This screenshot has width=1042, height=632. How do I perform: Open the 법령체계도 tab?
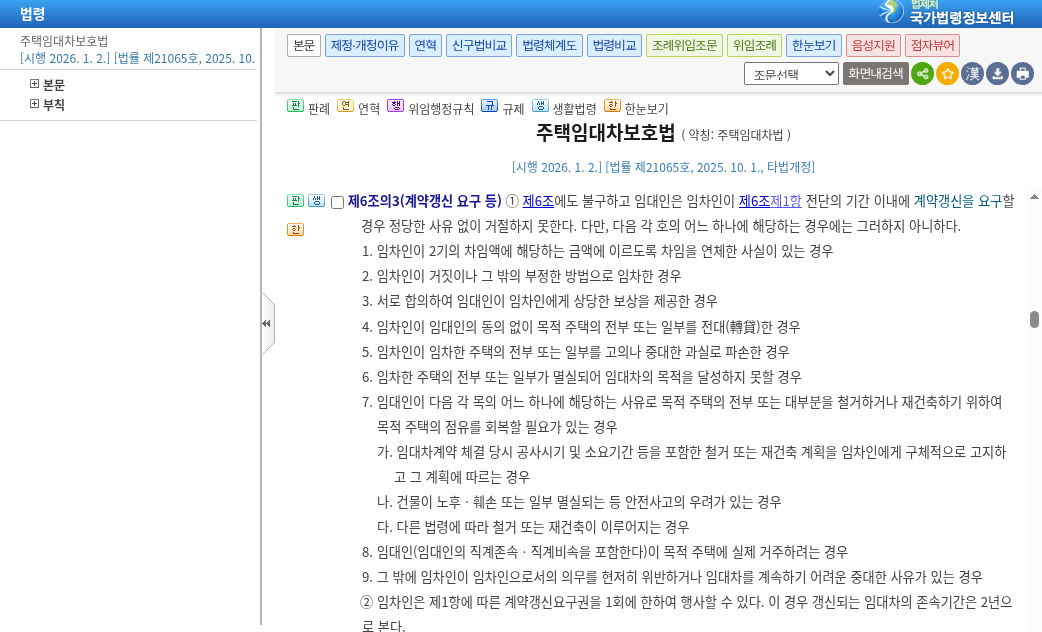(x=550, y=45)
